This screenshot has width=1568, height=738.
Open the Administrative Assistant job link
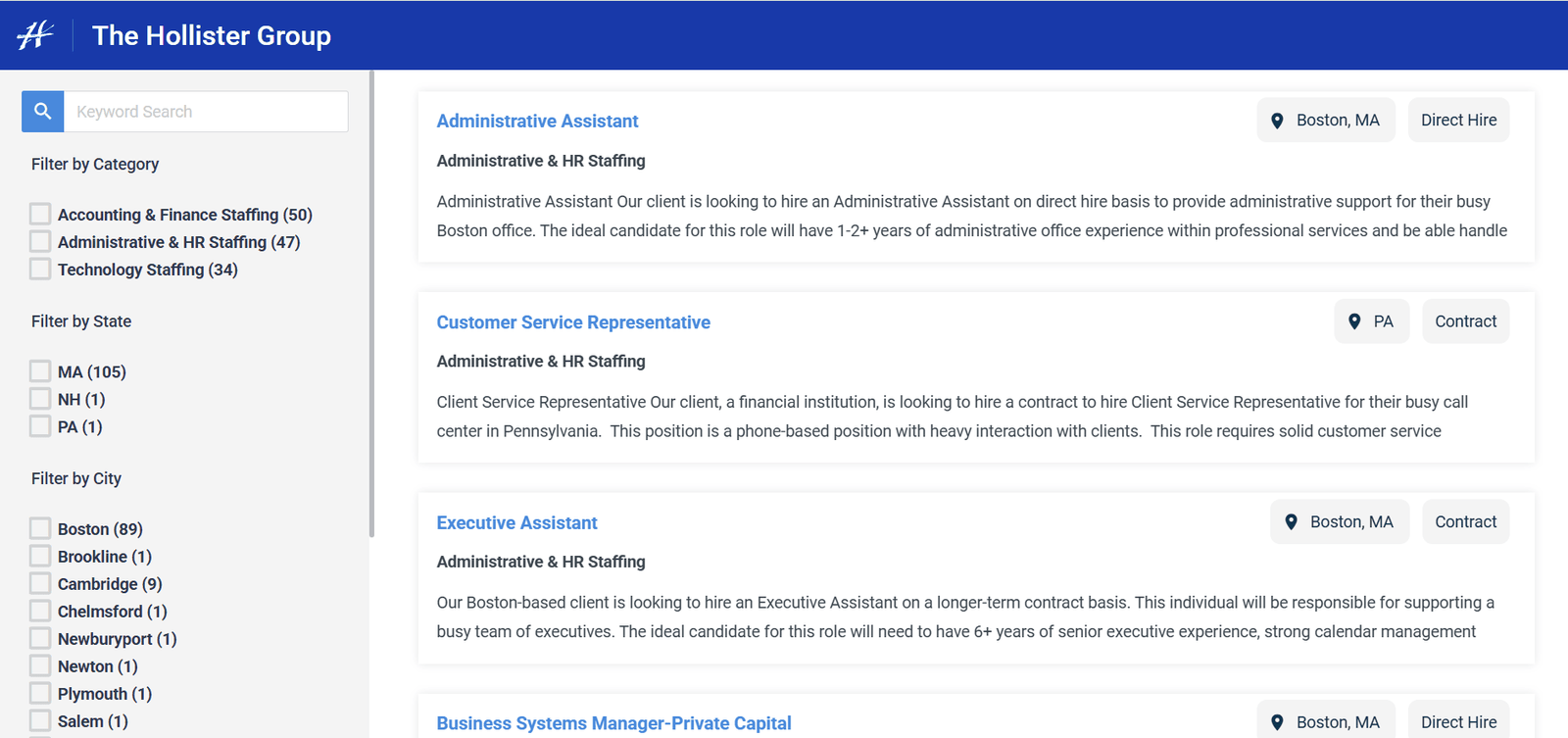[537, 122]
